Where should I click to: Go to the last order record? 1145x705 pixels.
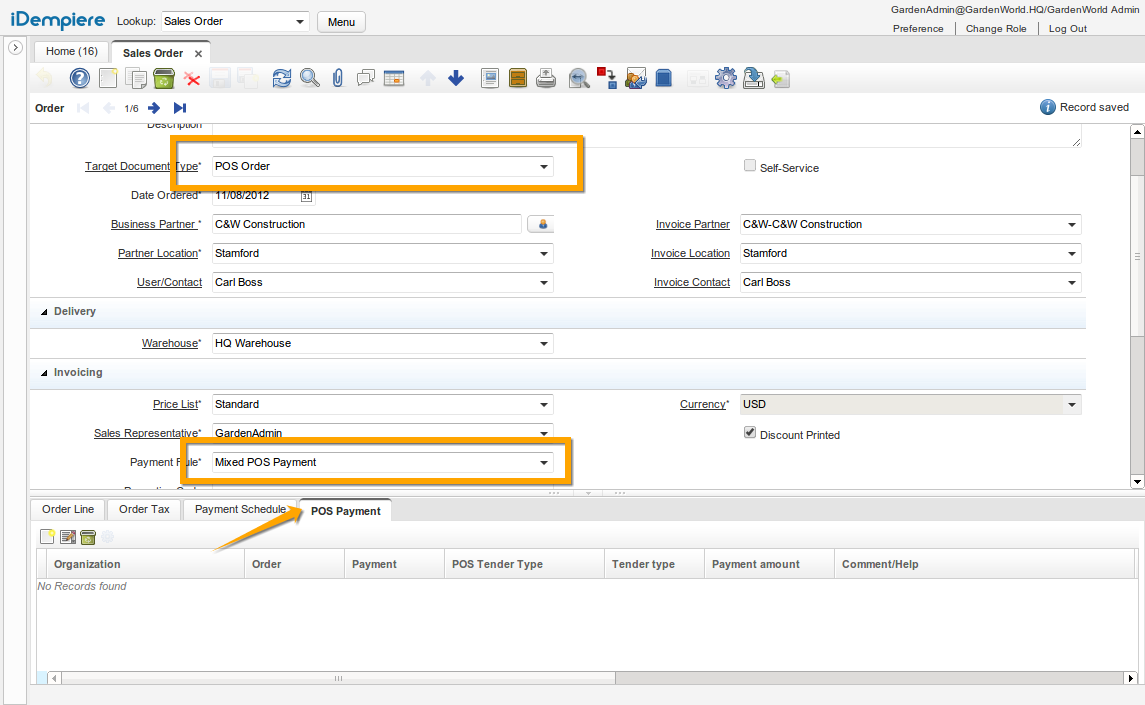pos(180,108)
